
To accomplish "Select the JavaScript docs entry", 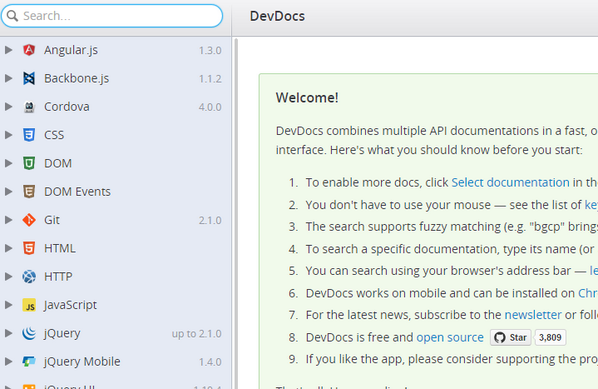I will [x=116, y=305].
